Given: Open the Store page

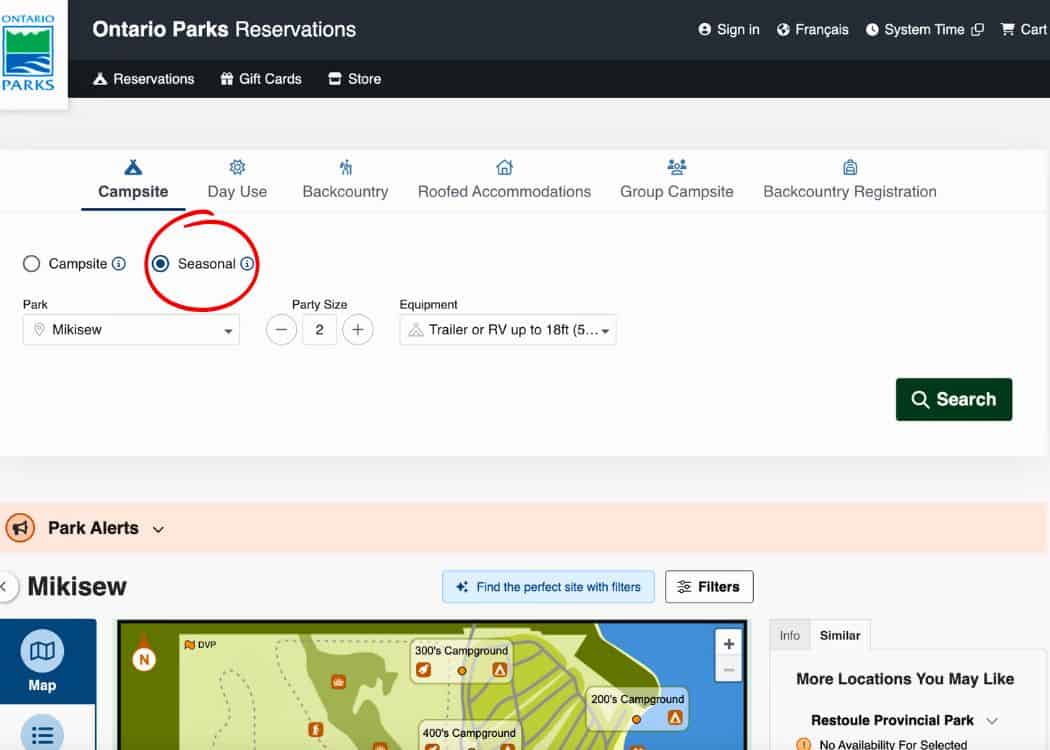Looking at the screenshot, I should [355, 79].
